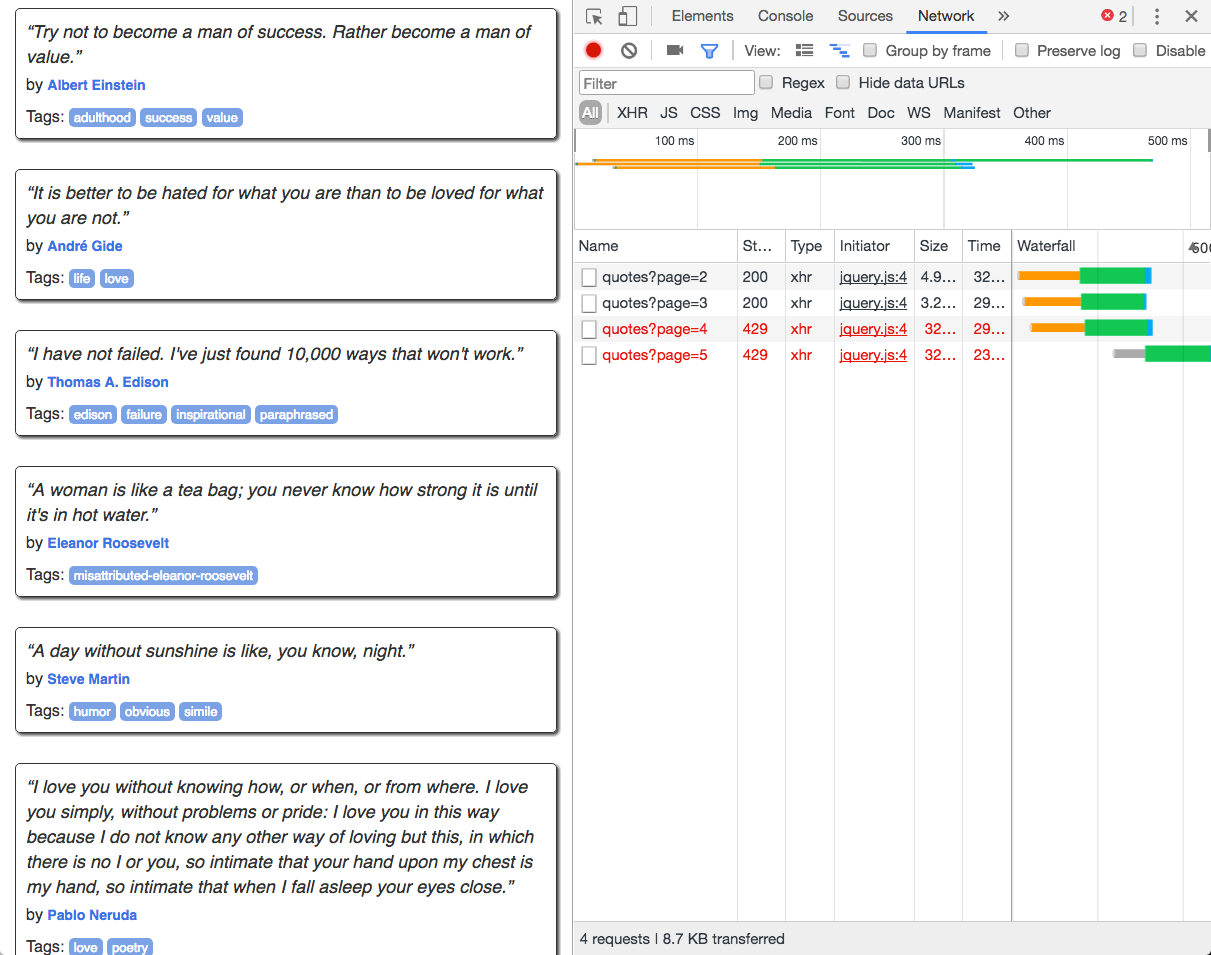The image size is (1211, 955).
Task: Open jquery.js:4 initiator for quotes?page=4
Action: 873,329
